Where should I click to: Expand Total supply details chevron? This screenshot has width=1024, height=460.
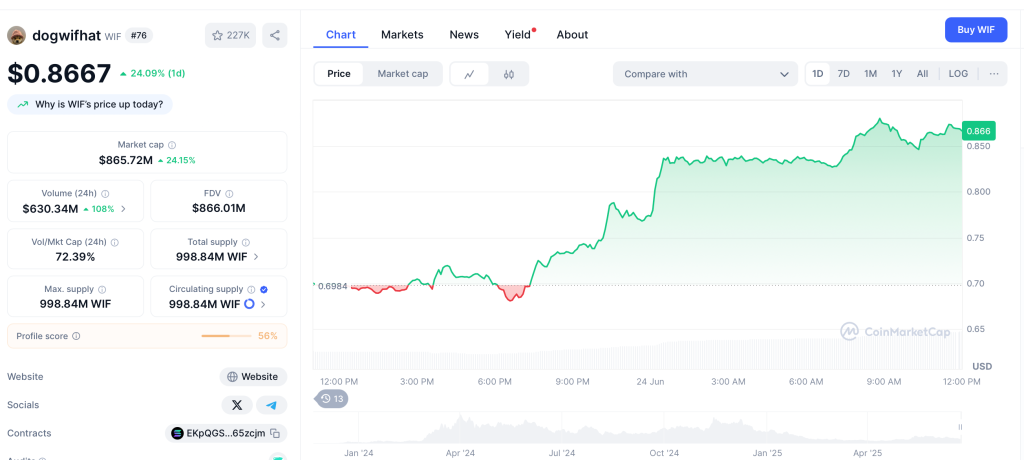(256, 257)
